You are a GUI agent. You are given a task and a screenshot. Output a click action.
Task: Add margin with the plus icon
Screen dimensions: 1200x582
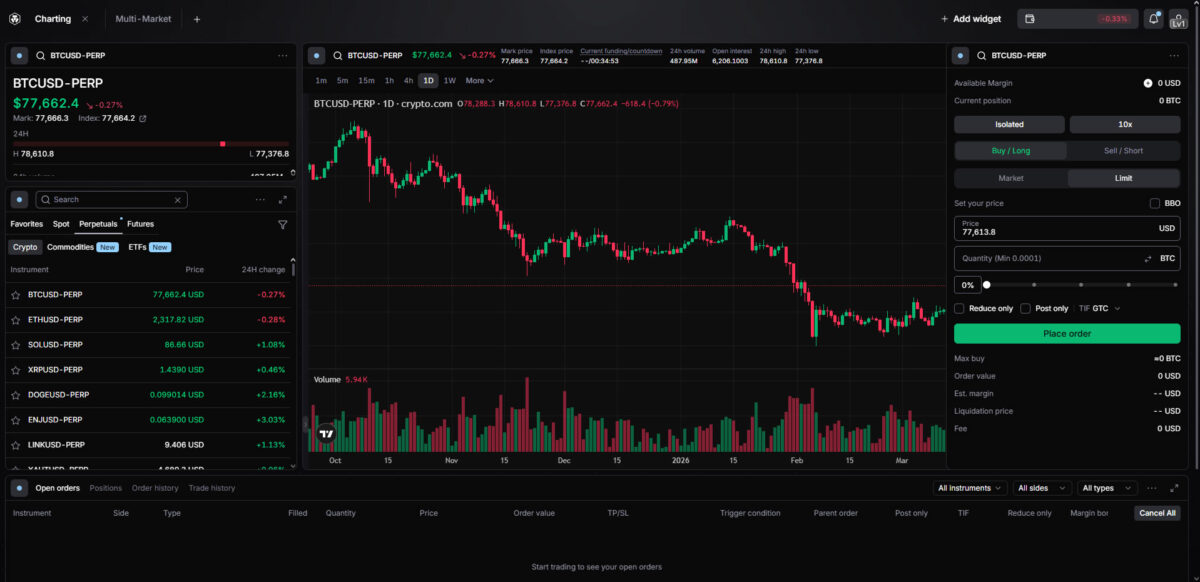1148,83
